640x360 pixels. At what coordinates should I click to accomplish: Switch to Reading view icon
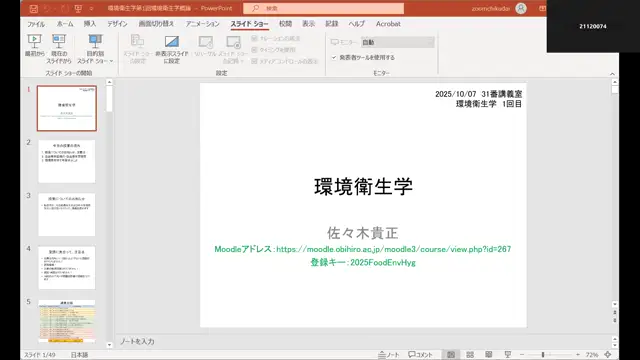coord(489,355)
